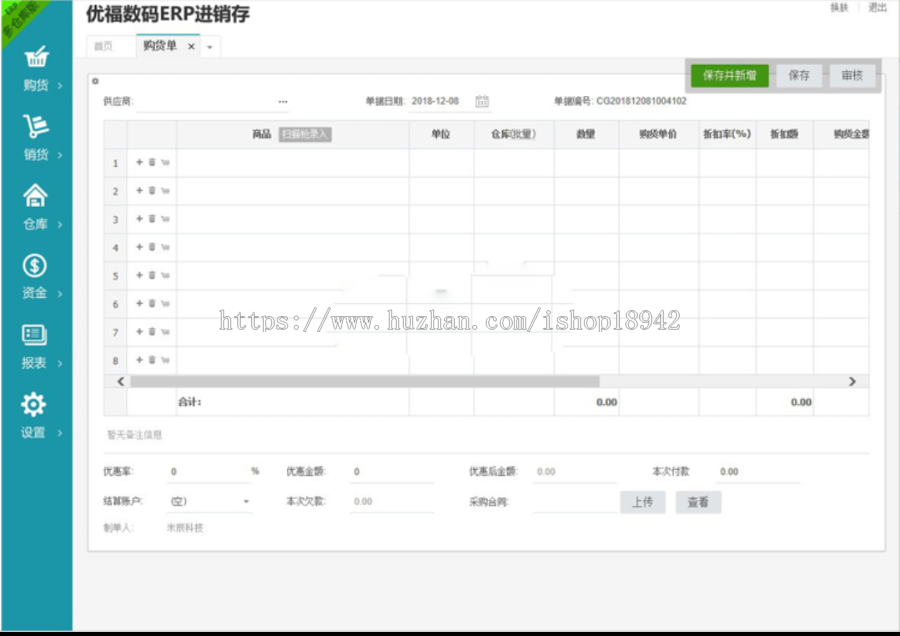Delete row 1 using its trash icon

click(x=152, y=162)
